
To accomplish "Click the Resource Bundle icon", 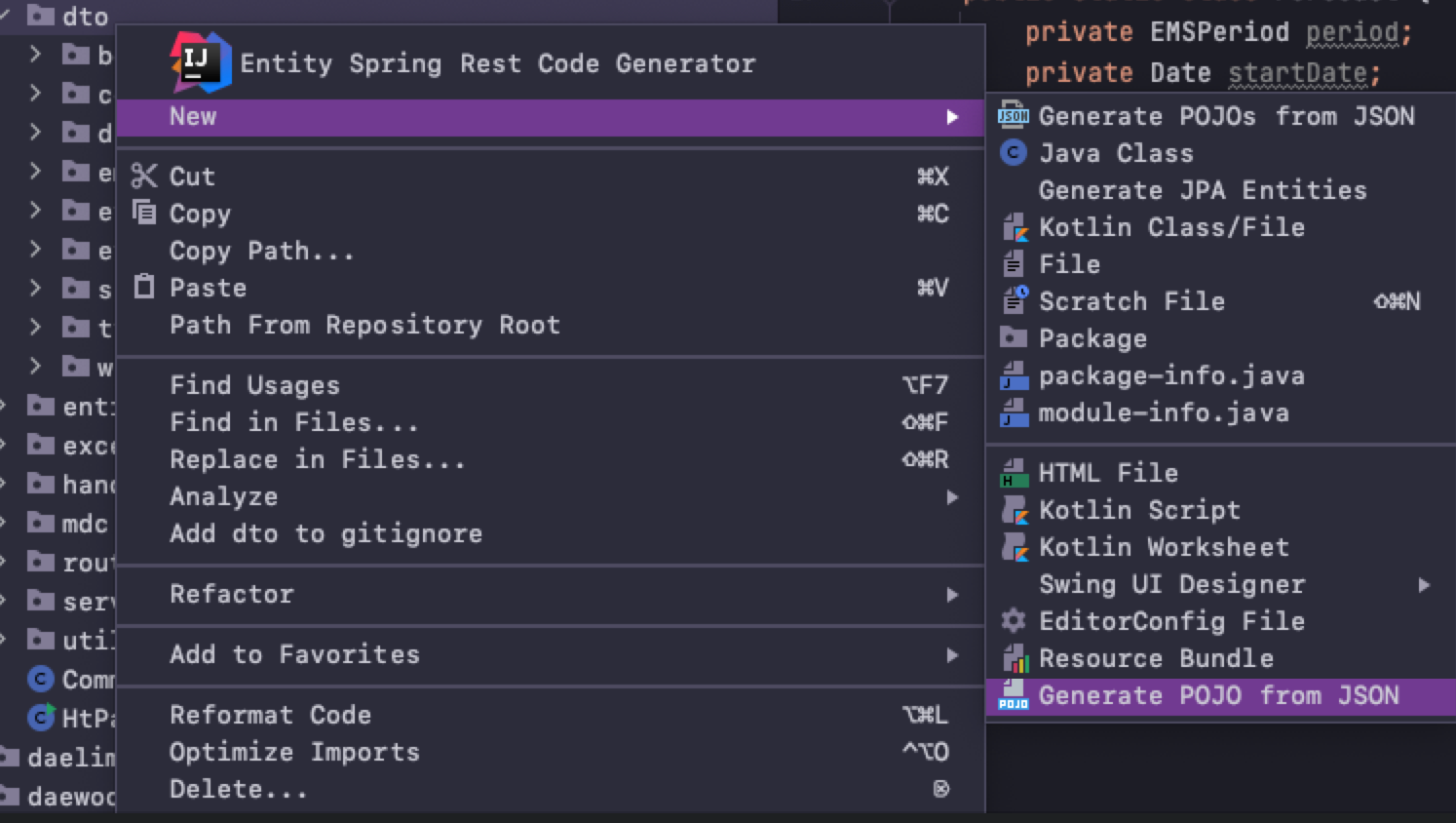I will (1014, 659).
